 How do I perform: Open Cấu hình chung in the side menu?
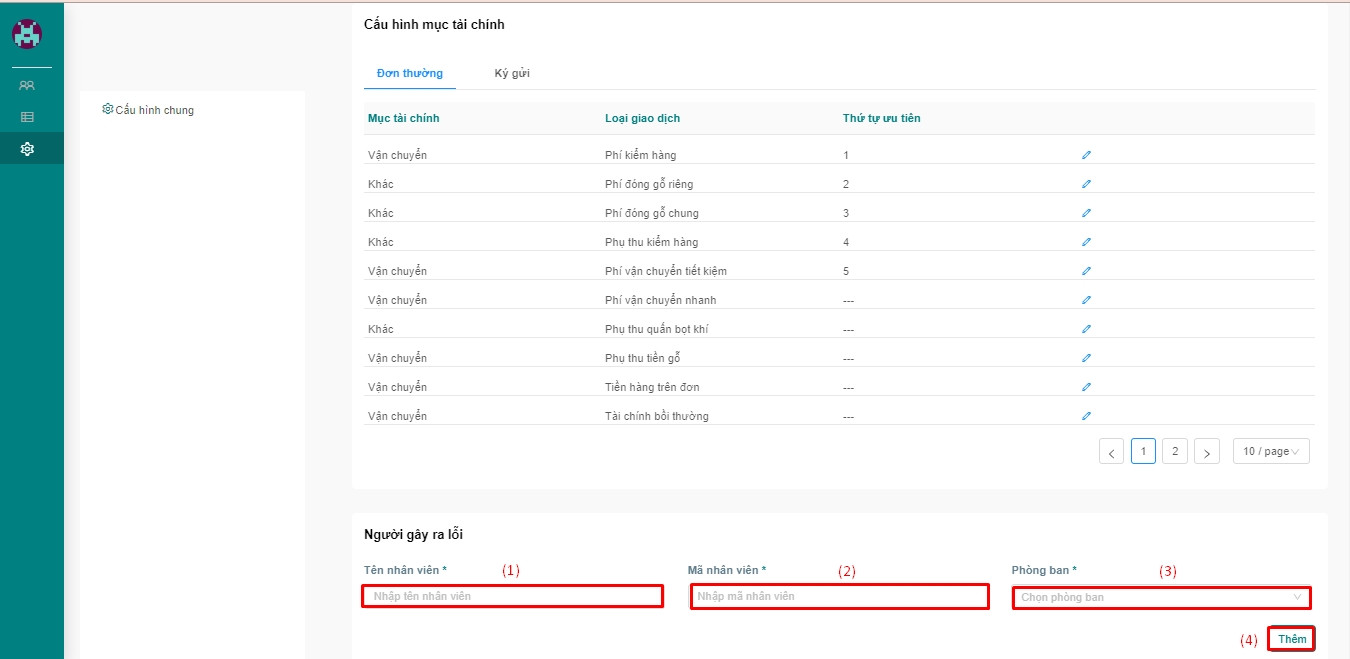click(x=148, y=110)
